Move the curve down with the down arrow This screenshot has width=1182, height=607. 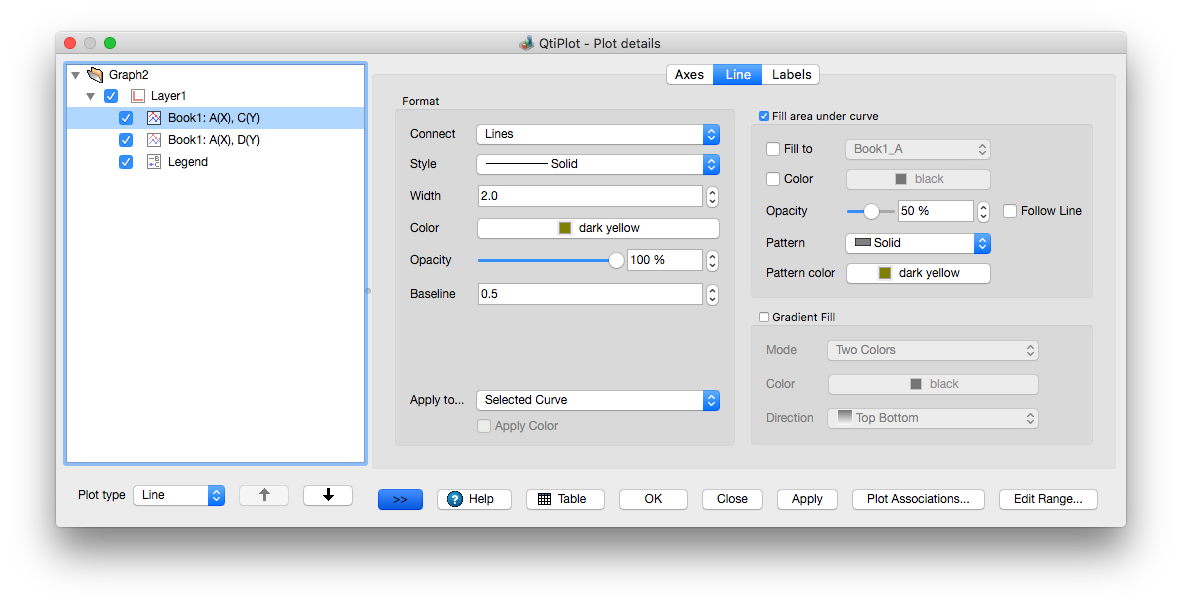click(328, 495)
